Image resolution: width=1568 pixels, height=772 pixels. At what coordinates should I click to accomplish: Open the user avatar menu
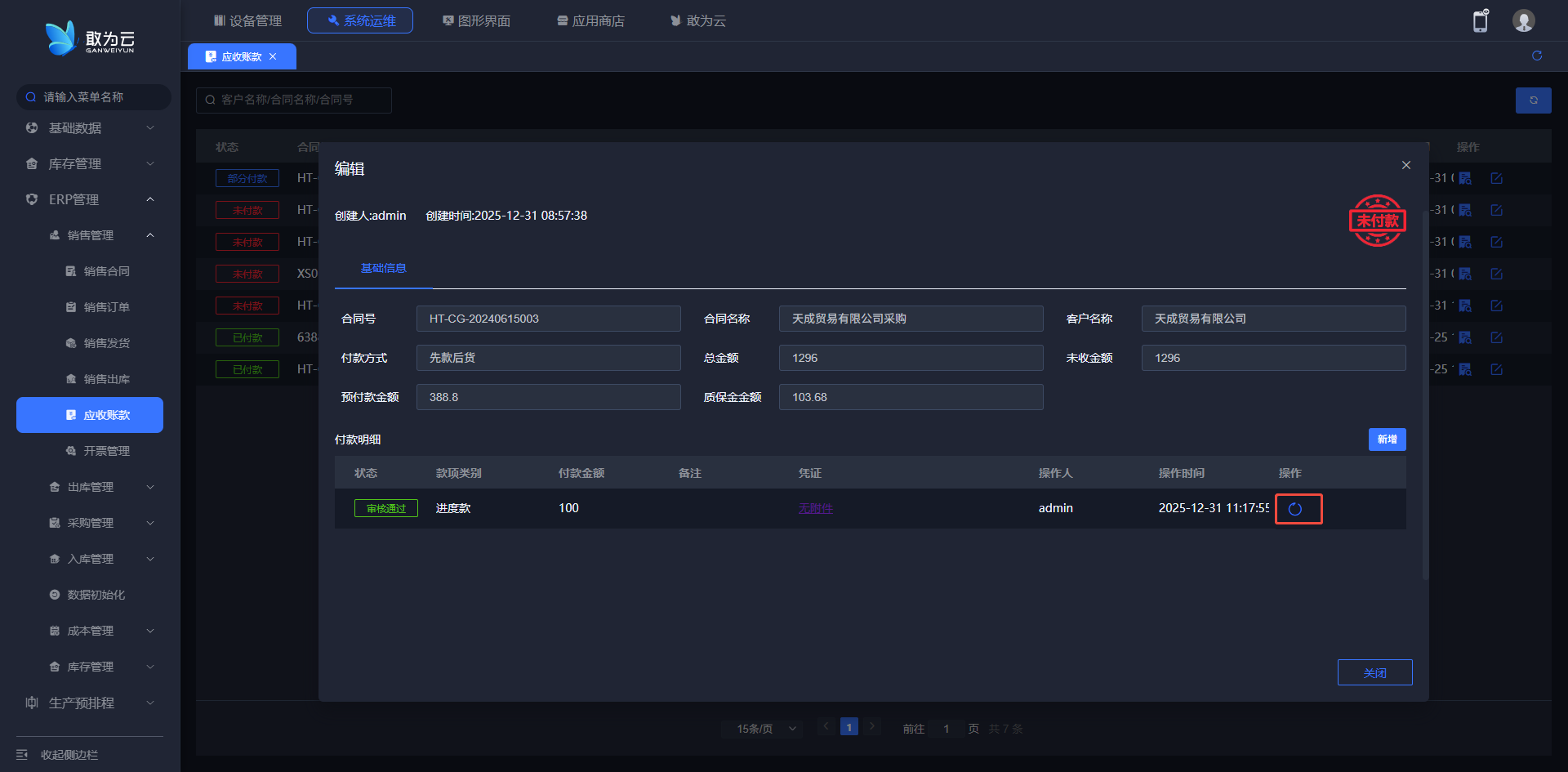1523,21
